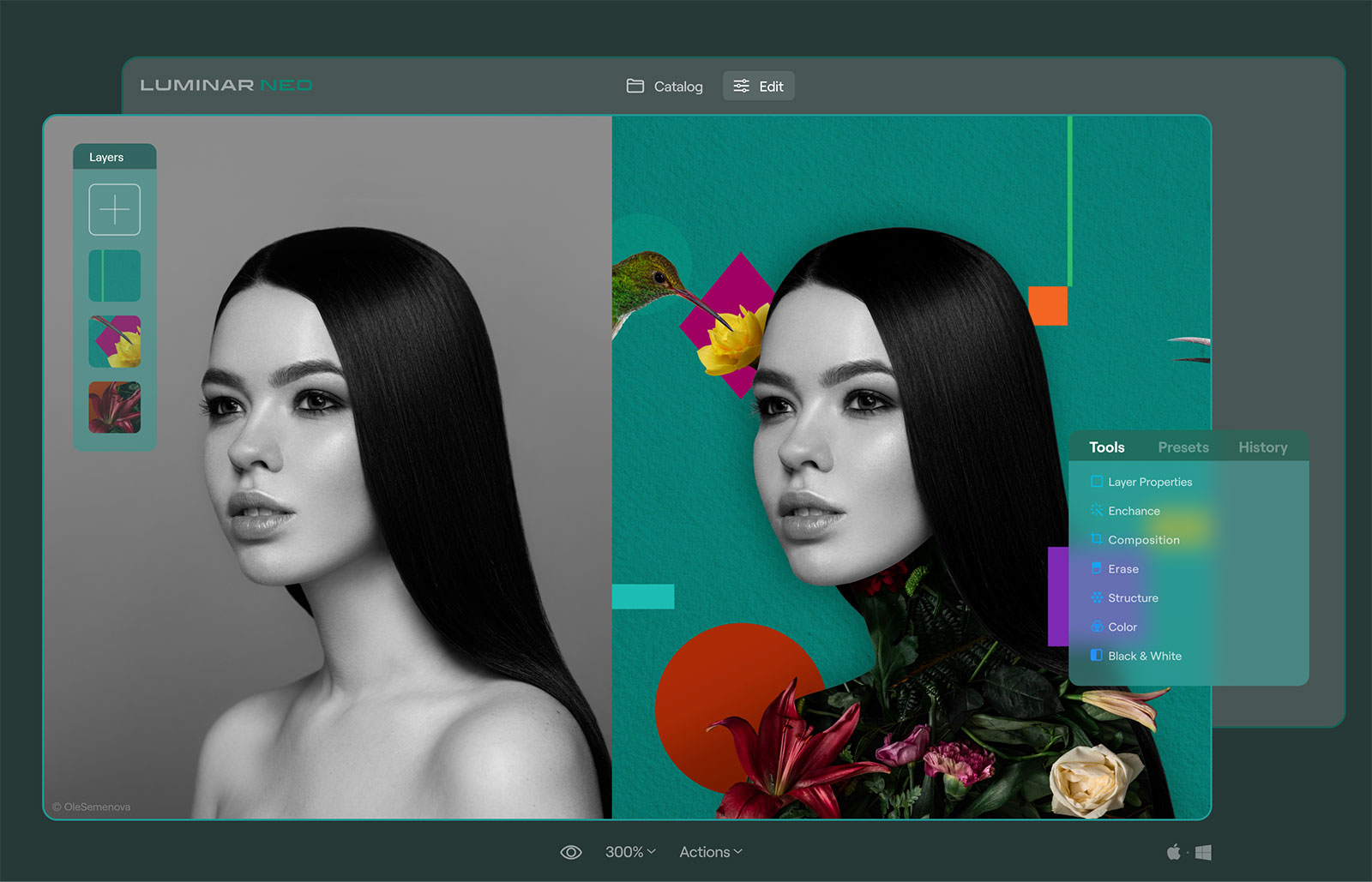Expand the Actions dropdown menu

(x=710, y=852)
